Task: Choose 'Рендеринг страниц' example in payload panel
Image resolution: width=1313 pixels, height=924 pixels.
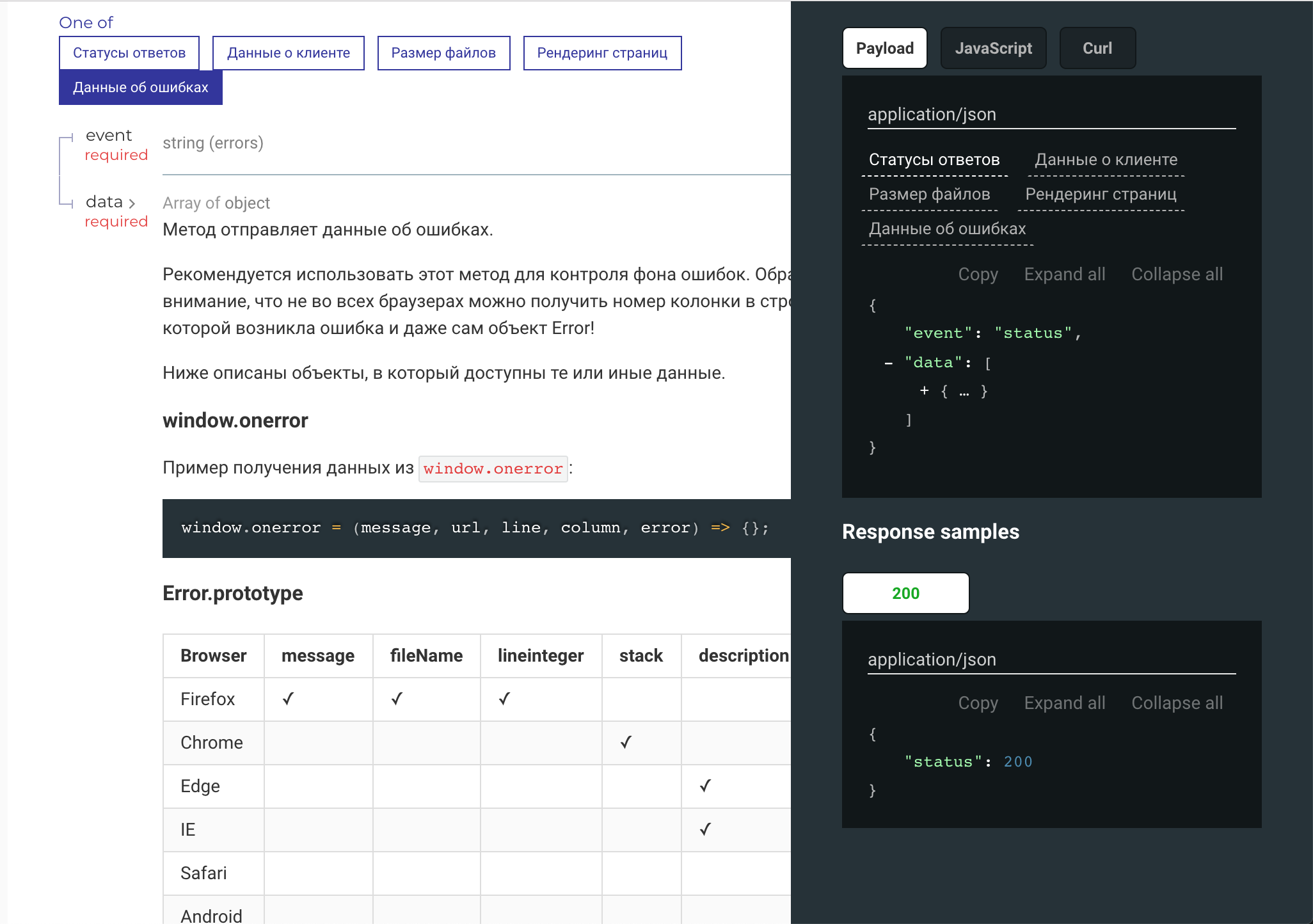Action: [1101, 195]
